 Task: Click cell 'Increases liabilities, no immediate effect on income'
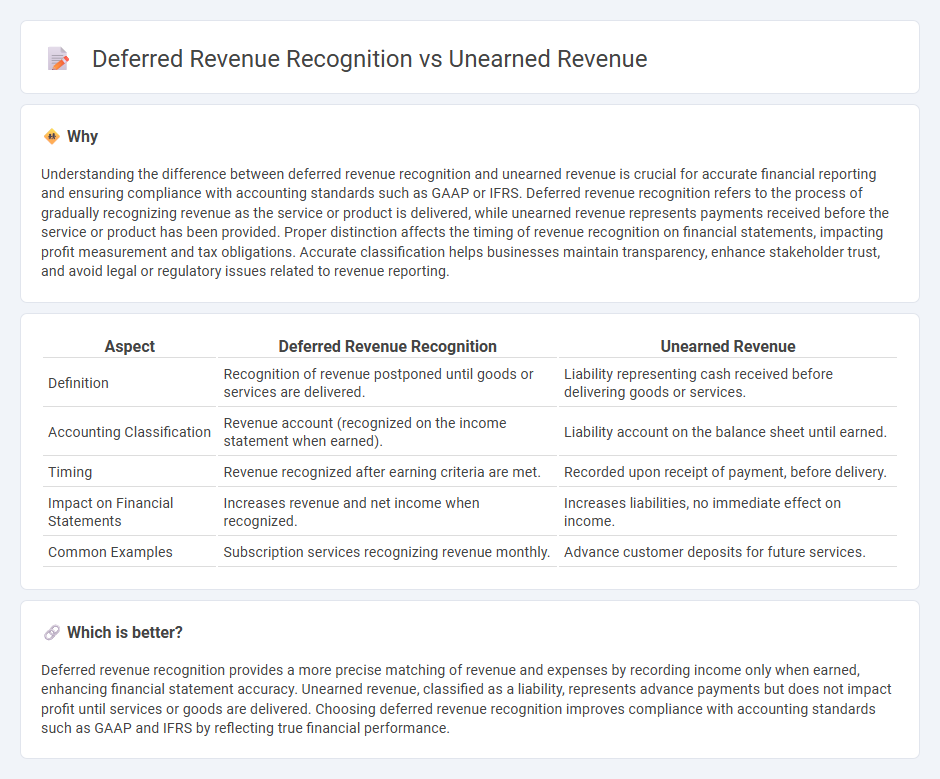(728, 512)
